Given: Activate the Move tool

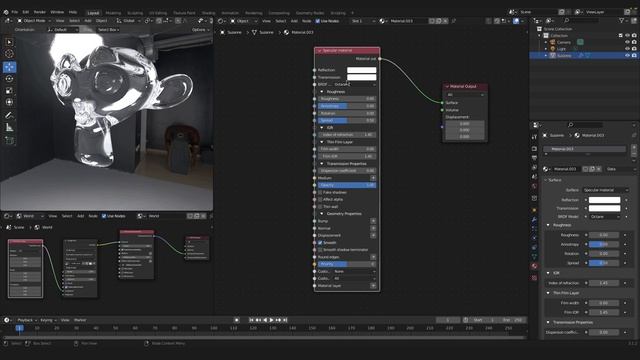Looking at the screenshot, I should click(9, 67).
